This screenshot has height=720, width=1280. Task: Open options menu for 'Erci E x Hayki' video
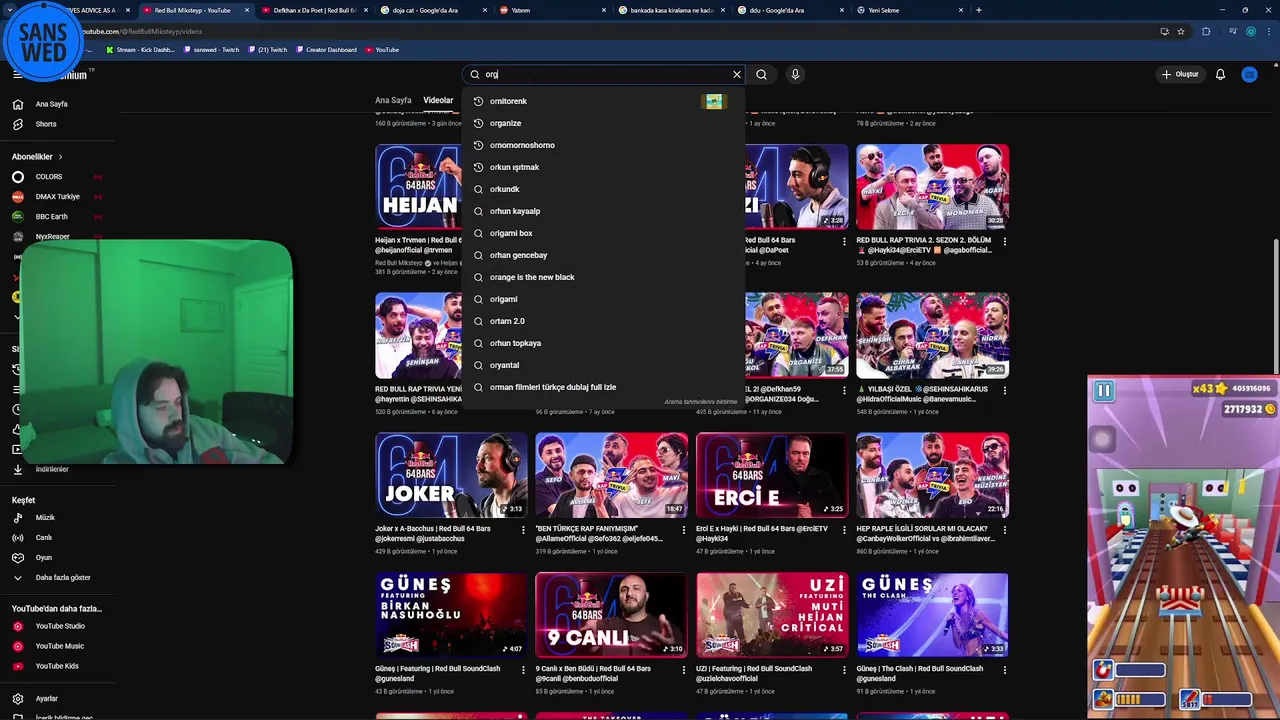[844, 530]
